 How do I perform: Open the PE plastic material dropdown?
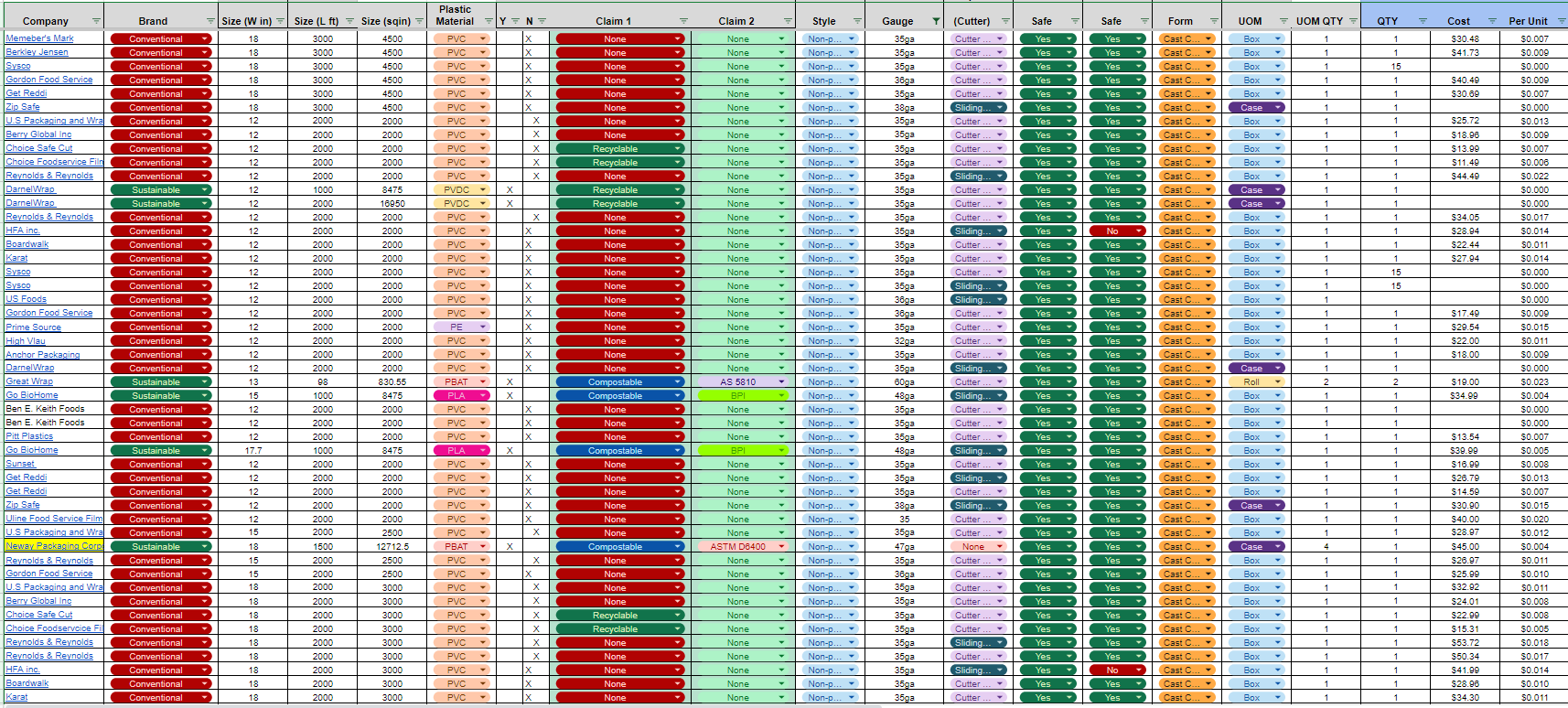483,327
